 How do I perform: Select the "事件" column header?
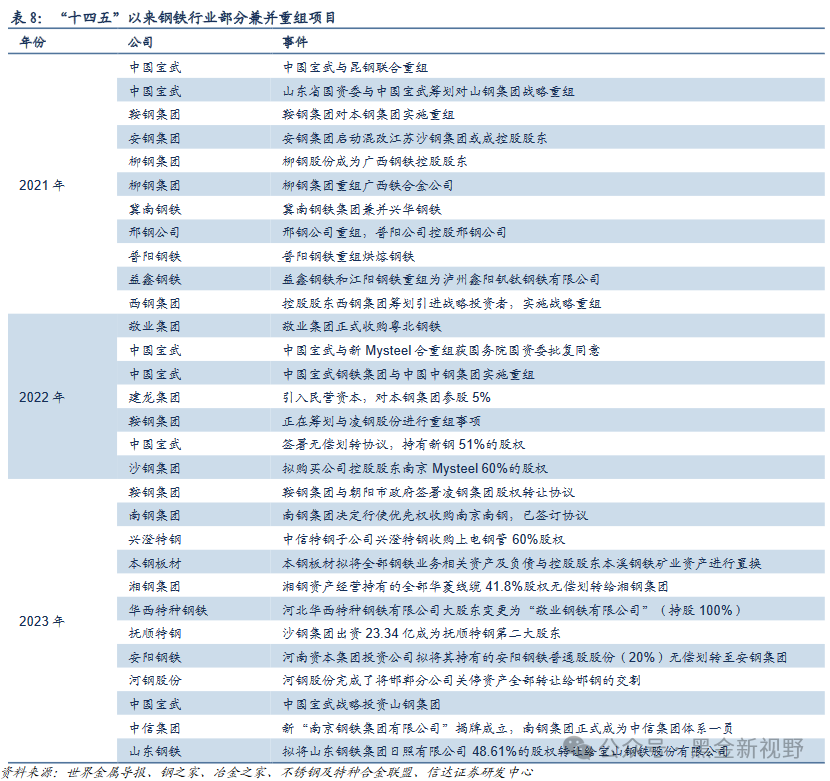click(295, 42)
